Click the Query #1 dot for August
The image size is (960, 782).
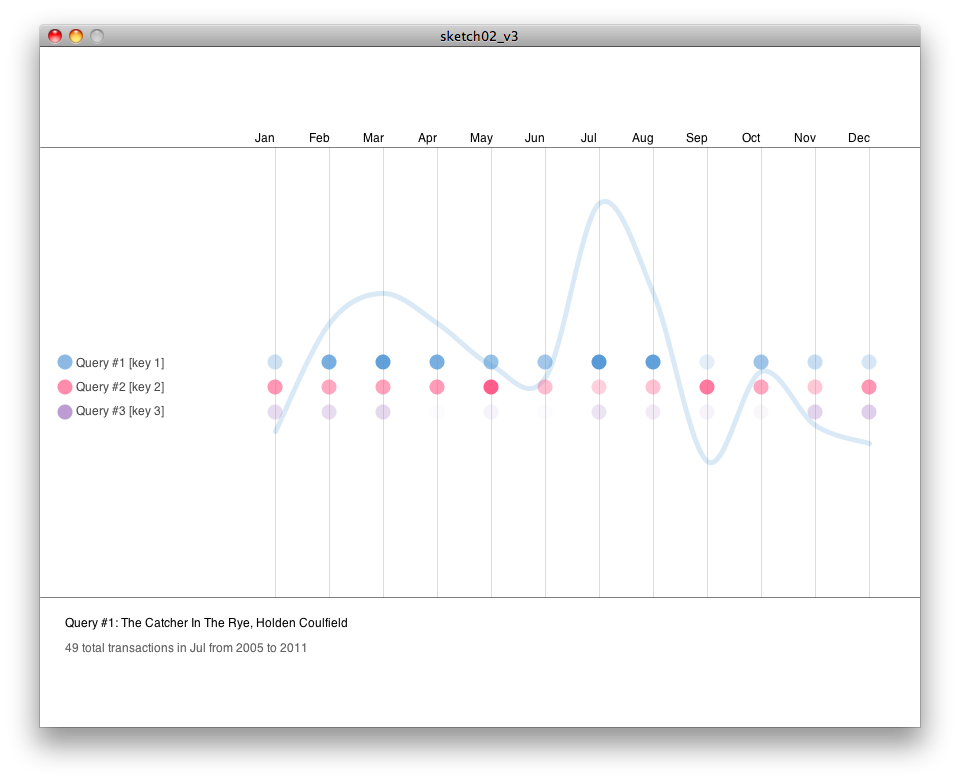[x=653, y=362]
